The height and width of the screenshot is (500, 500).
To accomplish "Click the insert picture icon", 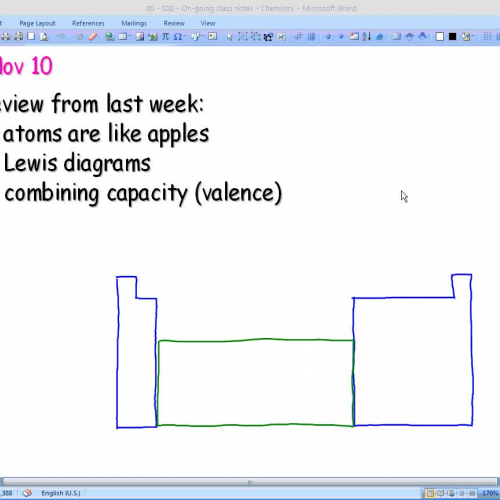I will point(140,37).
